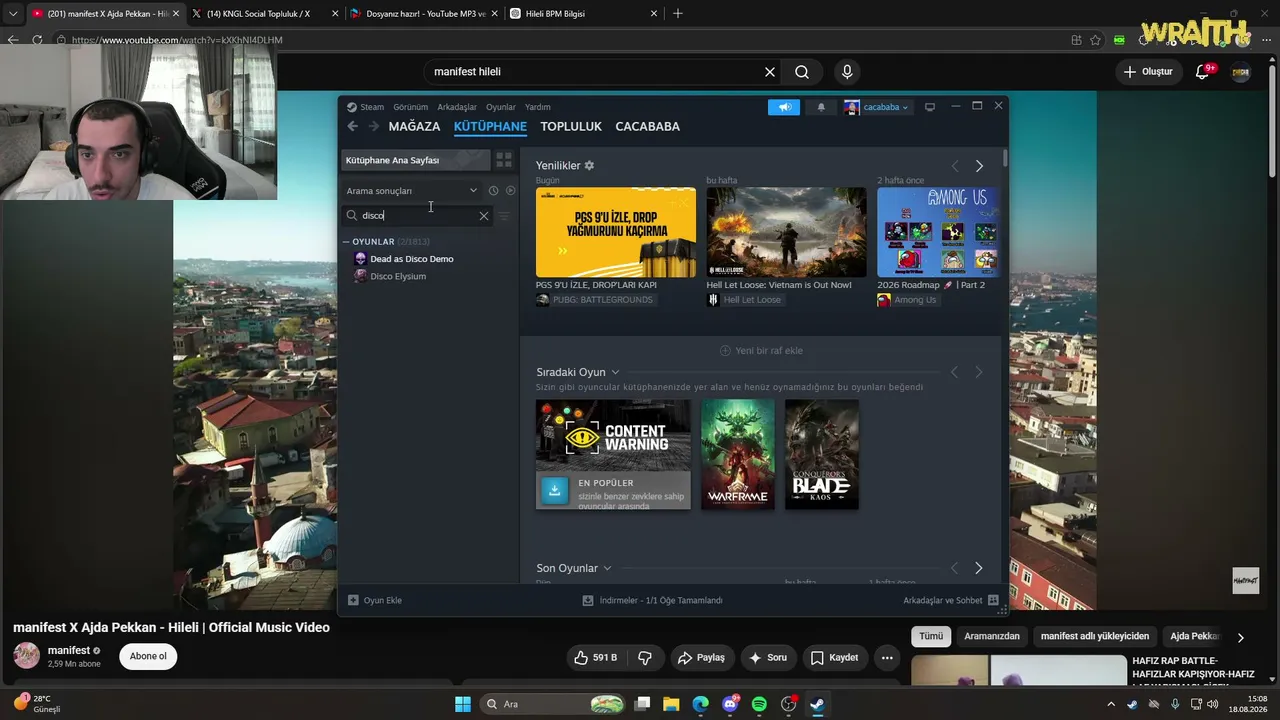Clear the YouTube search box text

point(770,72)
